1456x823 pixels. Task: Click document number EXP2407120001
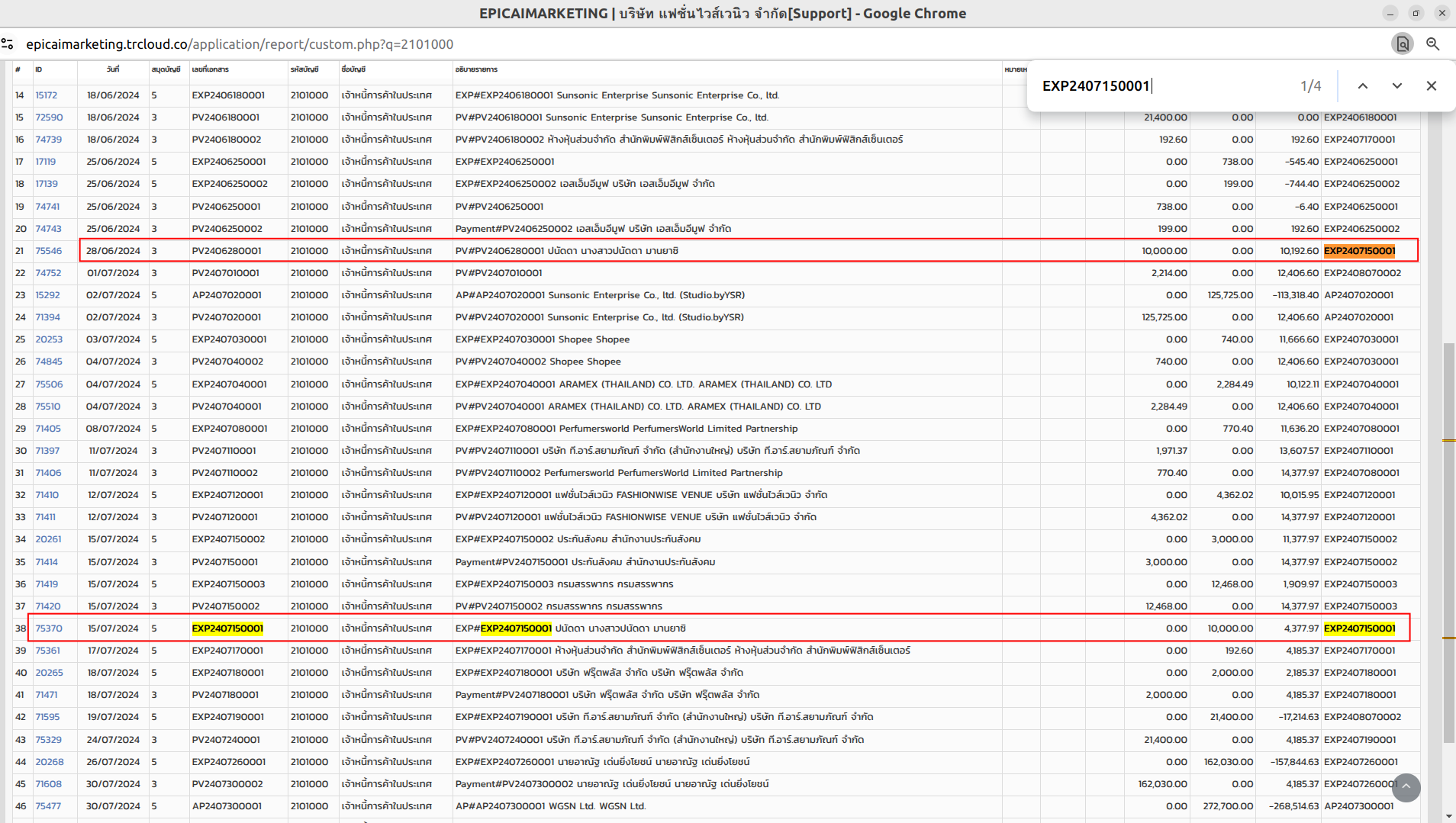pyautogui.click(x=227, y=495)
